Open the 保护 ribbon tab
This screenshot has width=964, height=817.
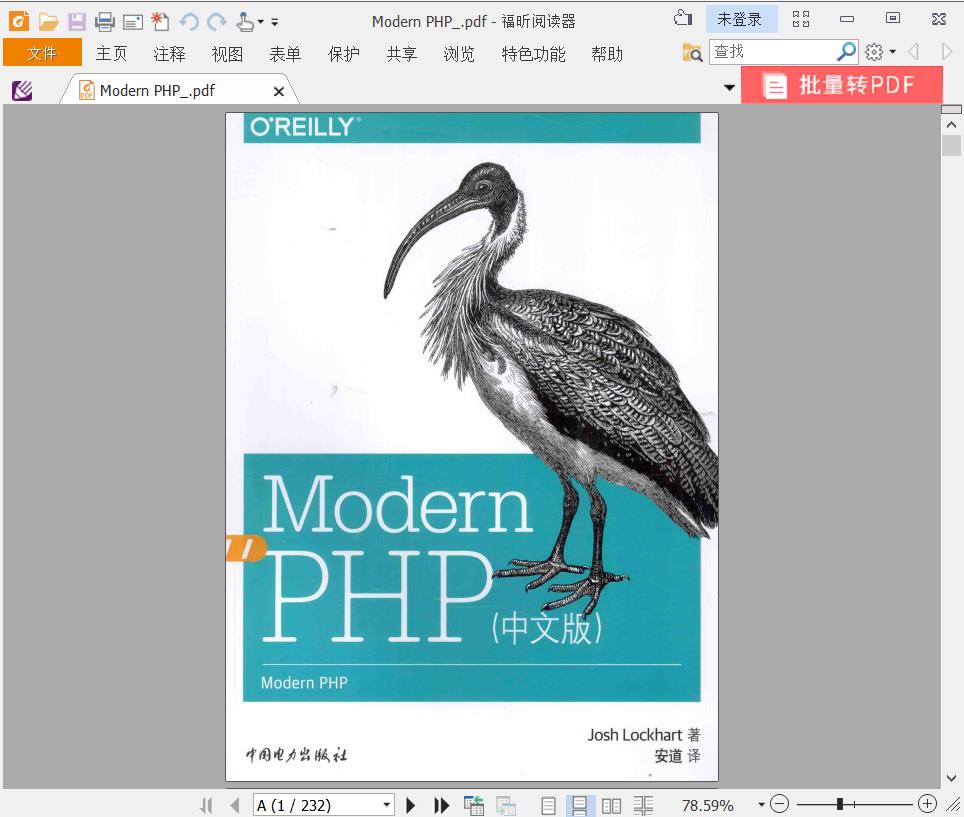pos(344,54)
